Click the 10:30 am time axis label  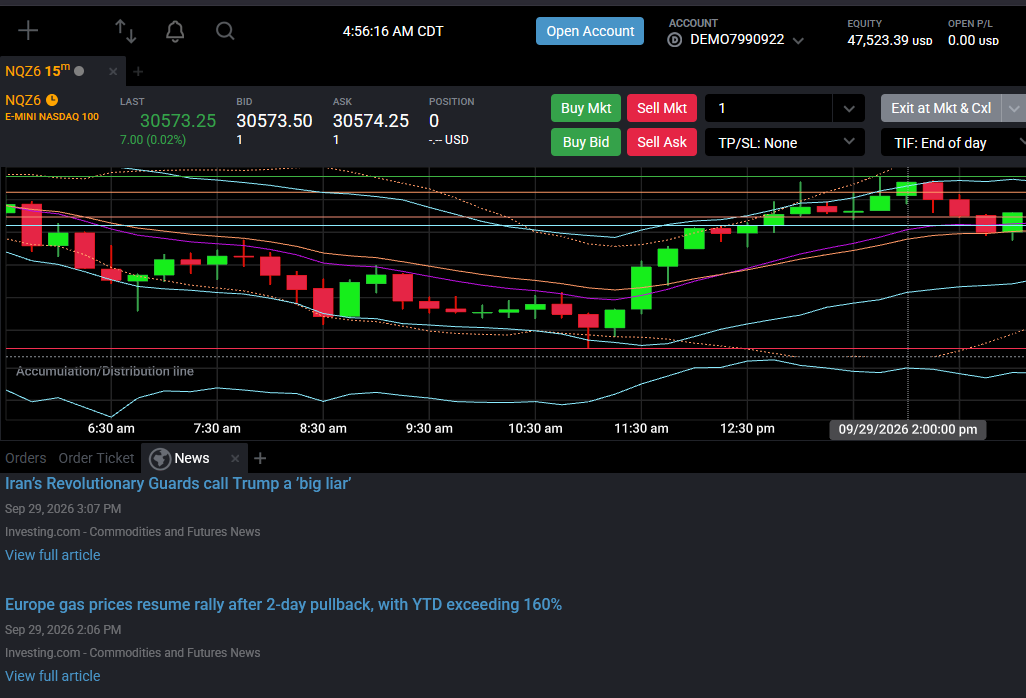[x=535, y=428]
